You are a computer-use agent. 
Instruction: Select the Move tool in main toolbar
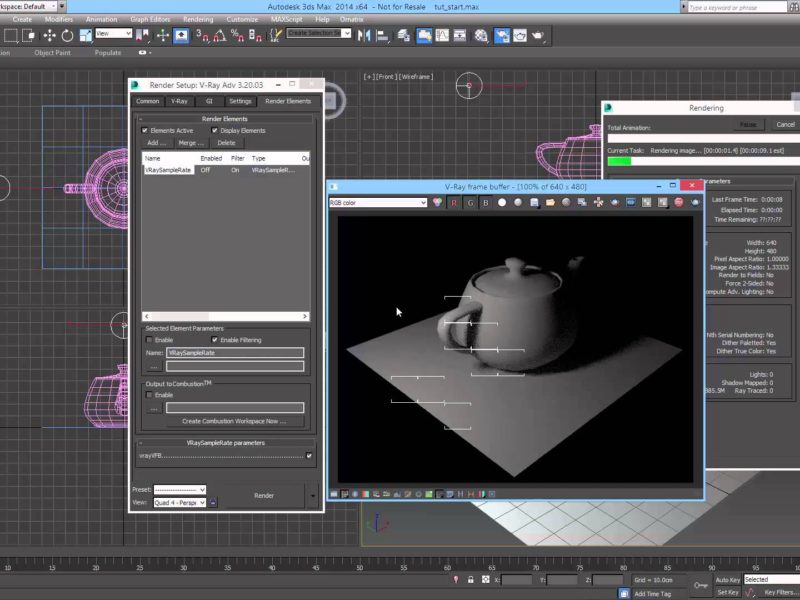click(49, 35)
